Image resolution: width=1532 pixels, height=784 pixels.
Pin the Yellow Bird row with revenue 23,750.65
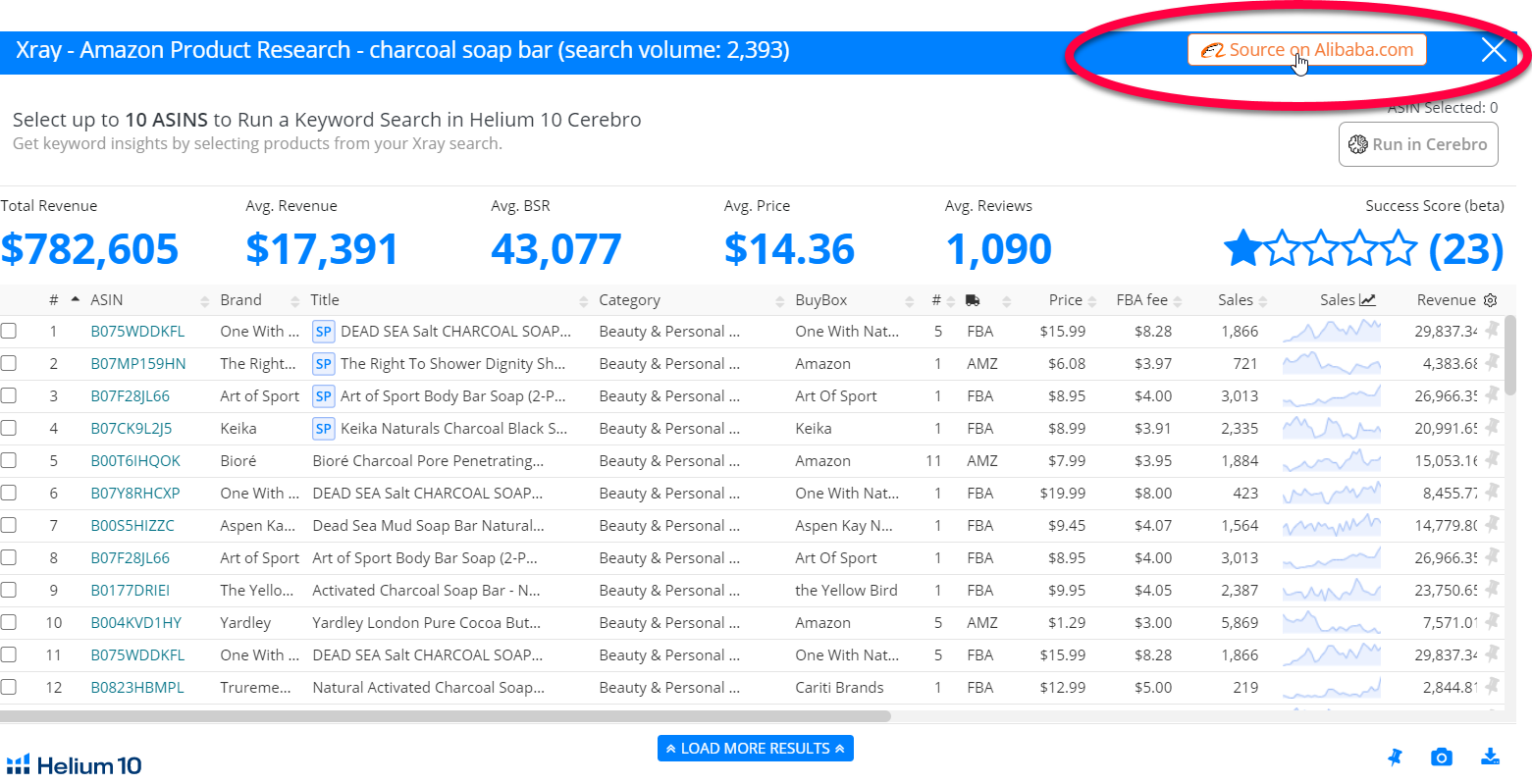click(1493, 590)
